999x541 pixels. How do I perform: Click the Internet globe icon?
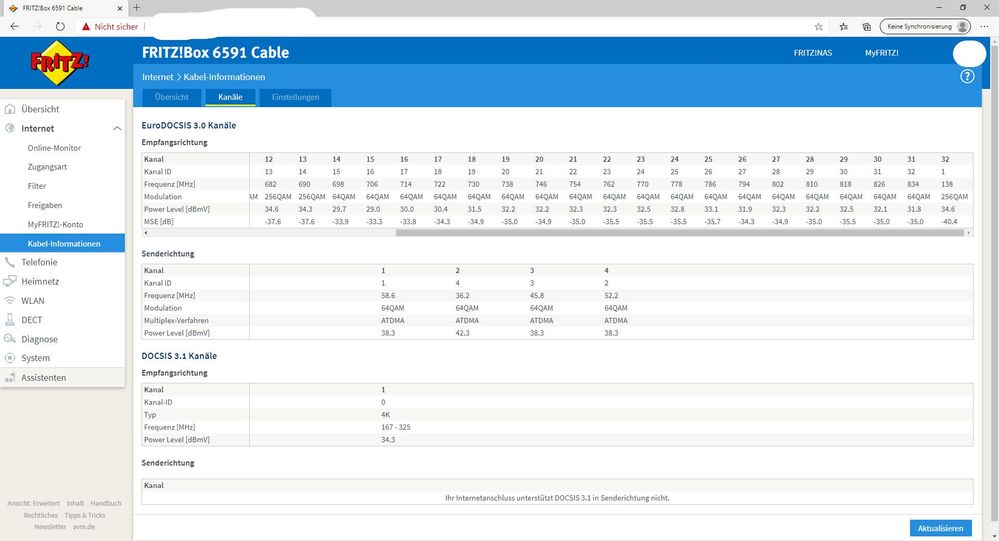pyautogui.click(x=10, y=128)
